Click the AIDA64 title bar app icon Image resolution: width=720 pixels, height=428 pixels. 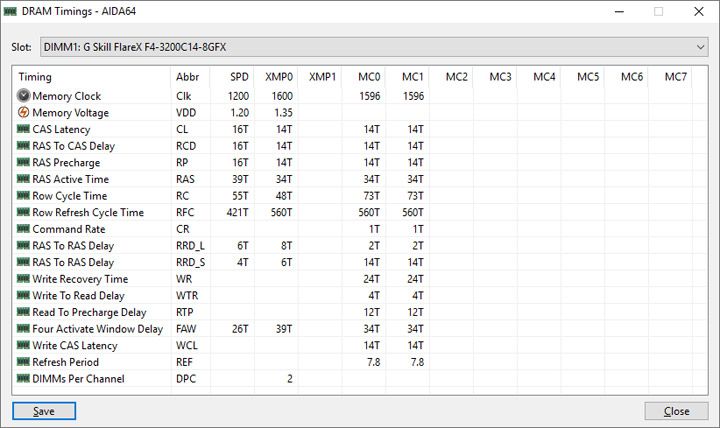pyautogui.click(x=10, y=11)
